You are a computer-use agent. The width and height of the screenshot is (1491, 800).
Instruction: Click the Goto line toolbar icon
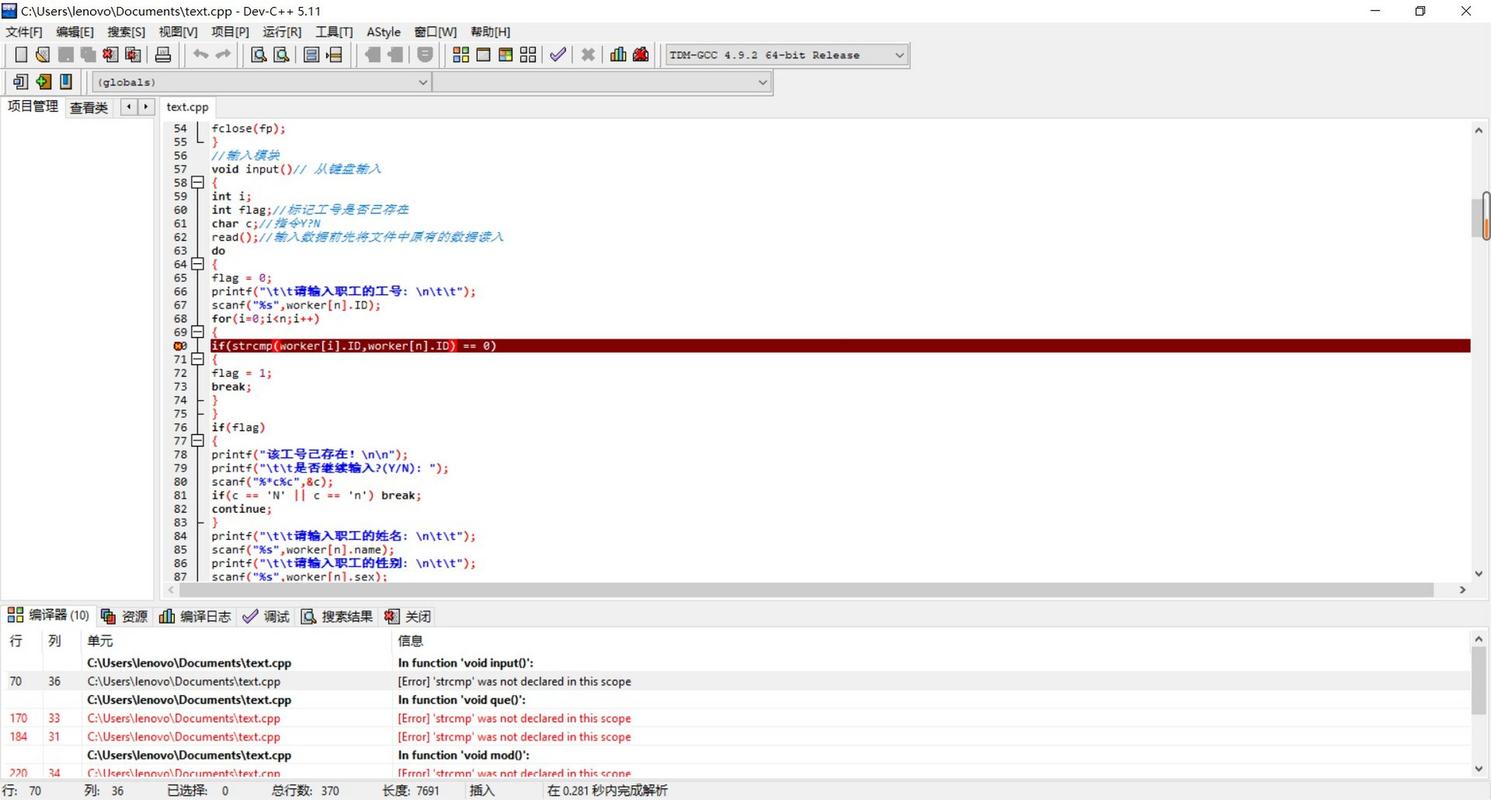(x=334, y=55)
